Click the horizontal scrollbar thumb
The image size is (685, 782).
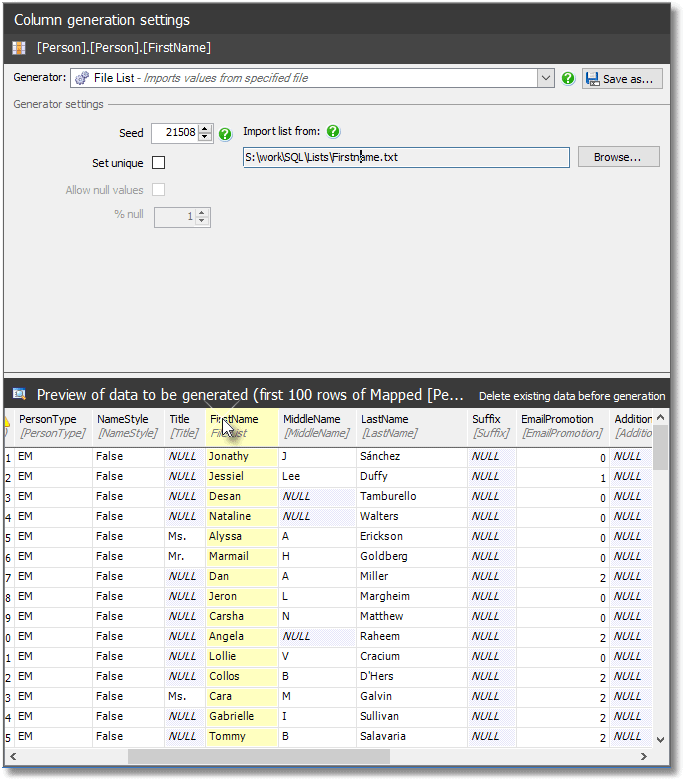(259, 757)
